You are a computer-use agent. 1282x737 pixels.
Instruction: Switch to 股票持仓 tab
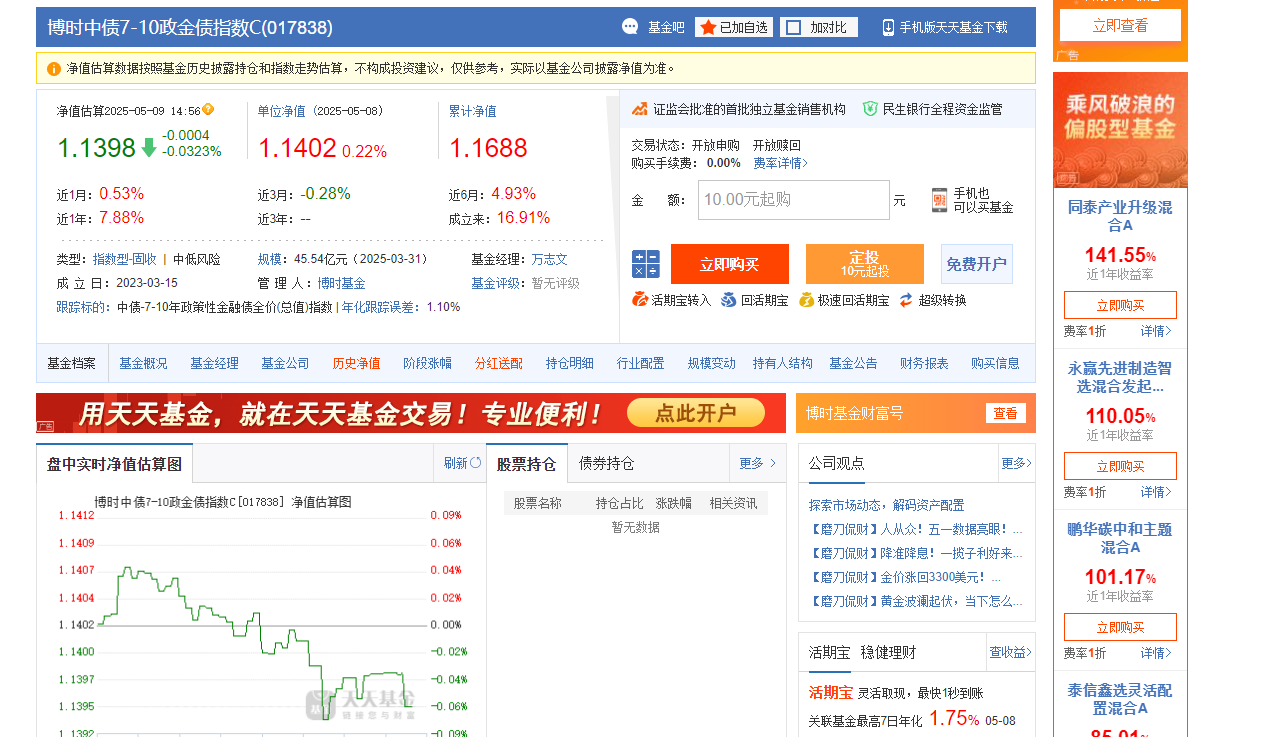[527, 463]
